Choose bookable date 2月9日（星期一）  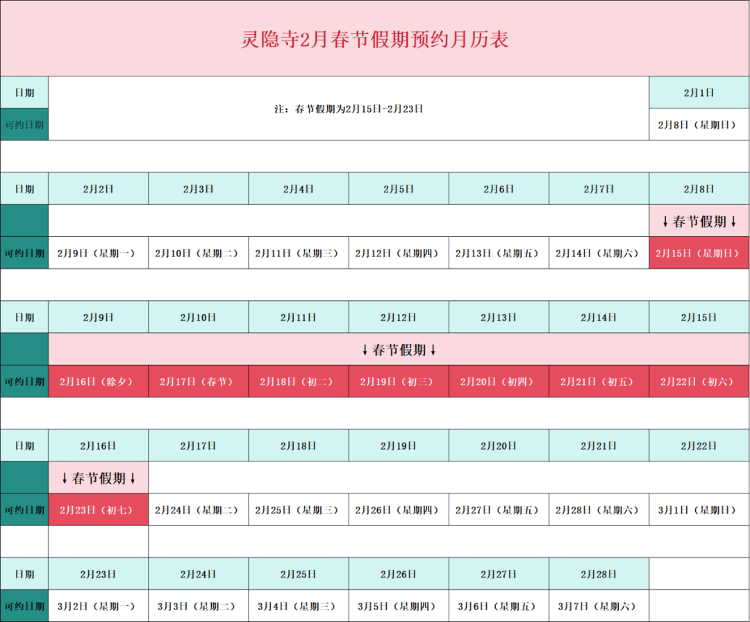98,253
